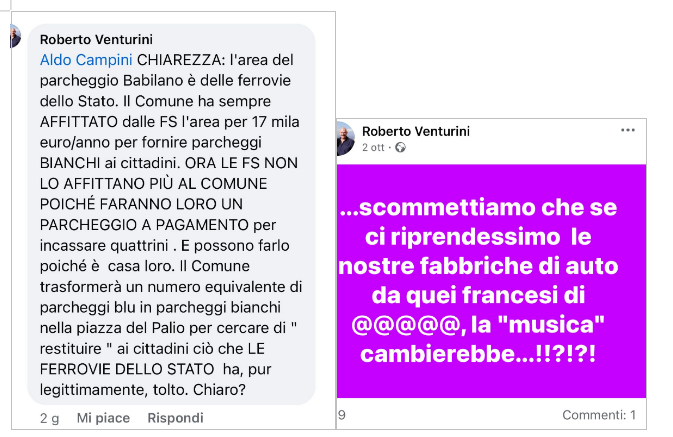Image resolution: width=673 pixels, height=437 pixels.
Task: Open the commenter's avatar beside the parking comment
Action: tap(16, 36)
